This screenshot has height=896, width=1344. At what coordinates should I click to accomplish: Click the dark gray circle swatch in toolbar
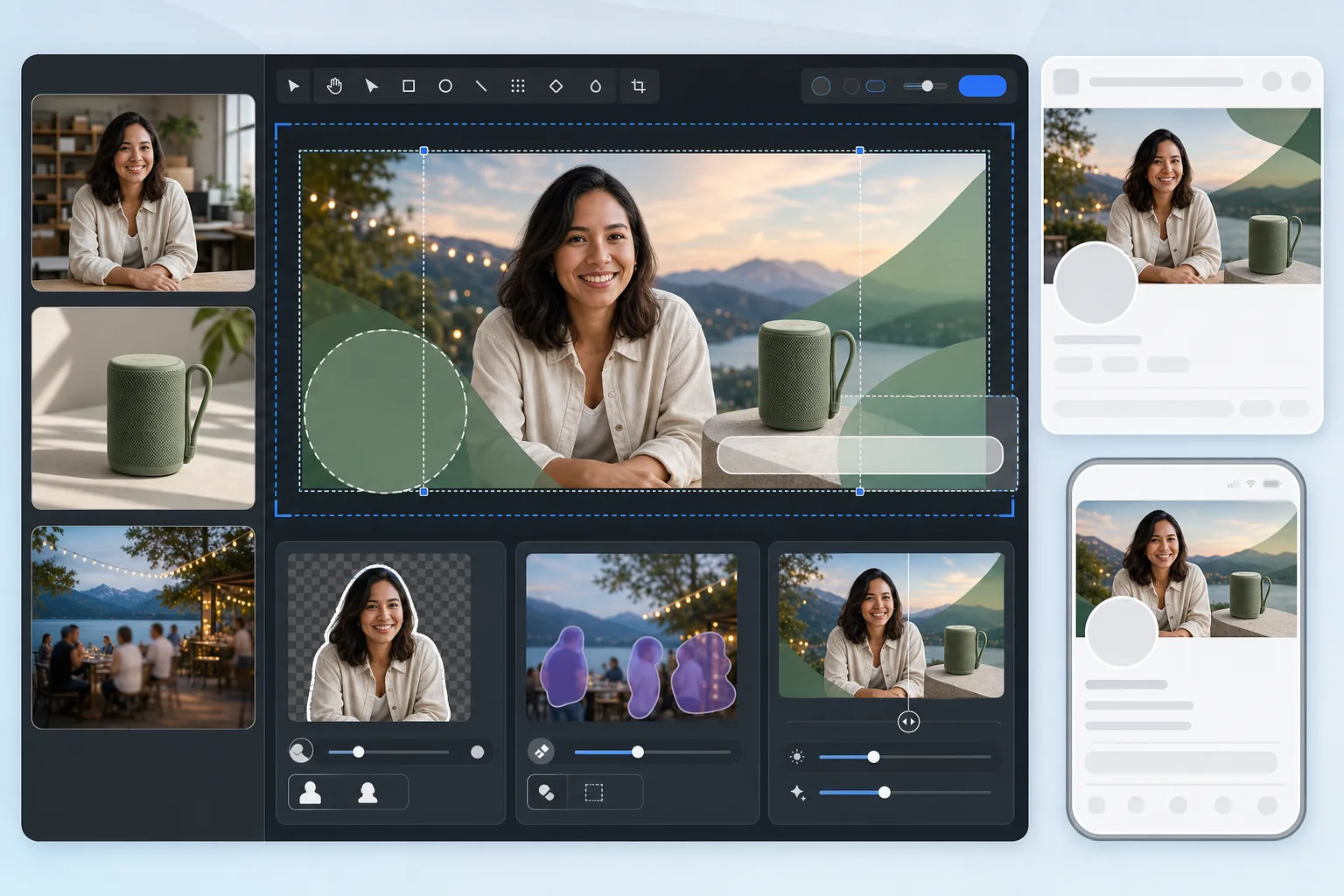(x=850, y=86)
